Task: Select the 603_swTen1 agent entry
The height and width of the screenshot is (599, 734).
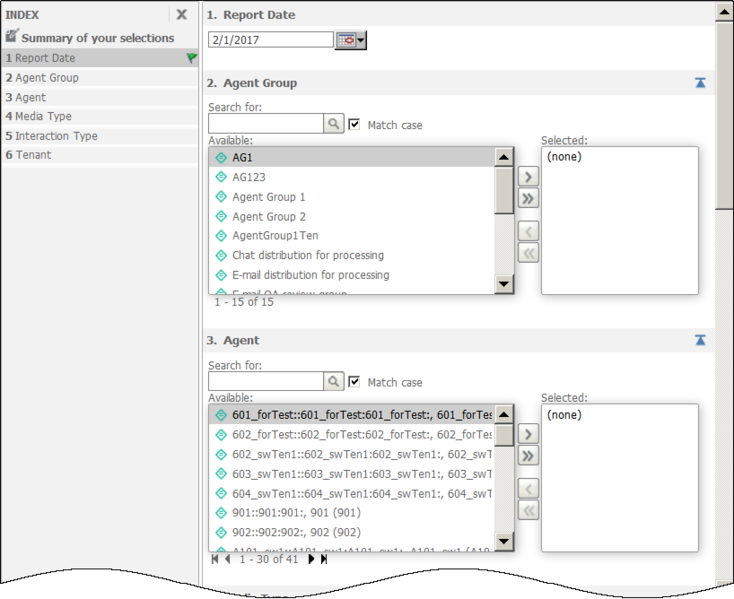Action: (352, 474)
